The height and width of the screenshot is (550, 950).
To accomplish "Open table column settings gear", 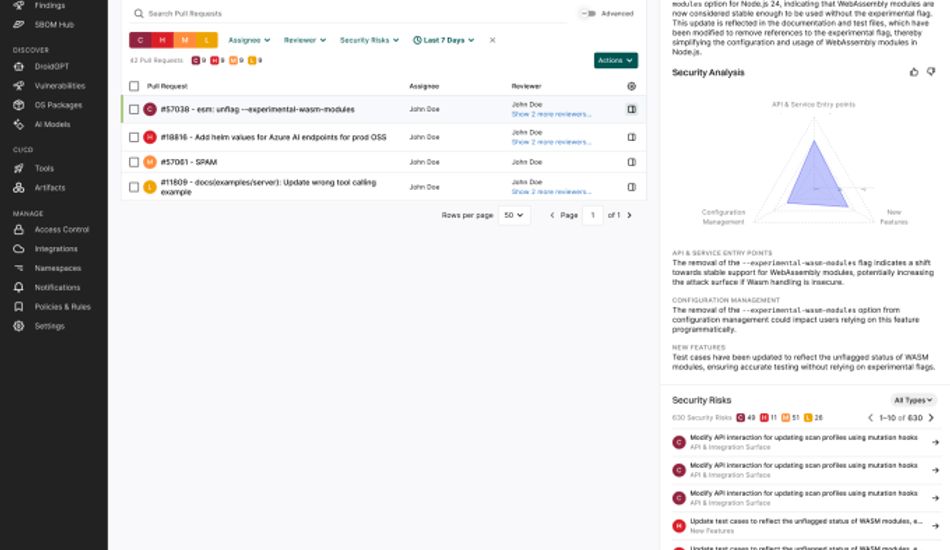I will pyautogui.click(x=631, y=86).
